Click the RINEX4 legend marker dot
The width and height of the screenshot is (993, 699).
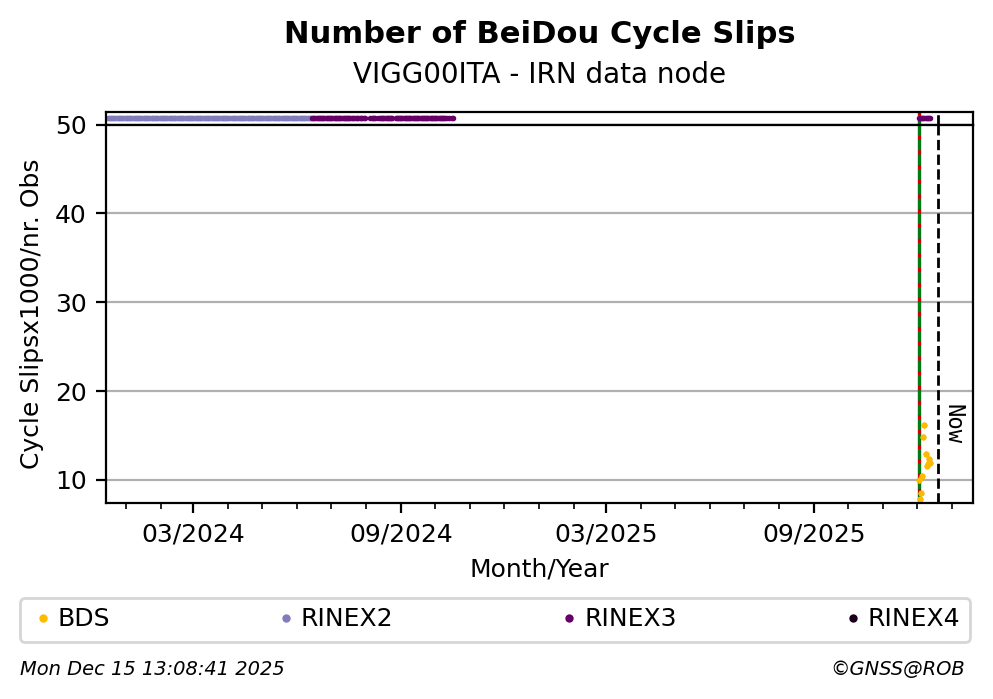[853, 619]
